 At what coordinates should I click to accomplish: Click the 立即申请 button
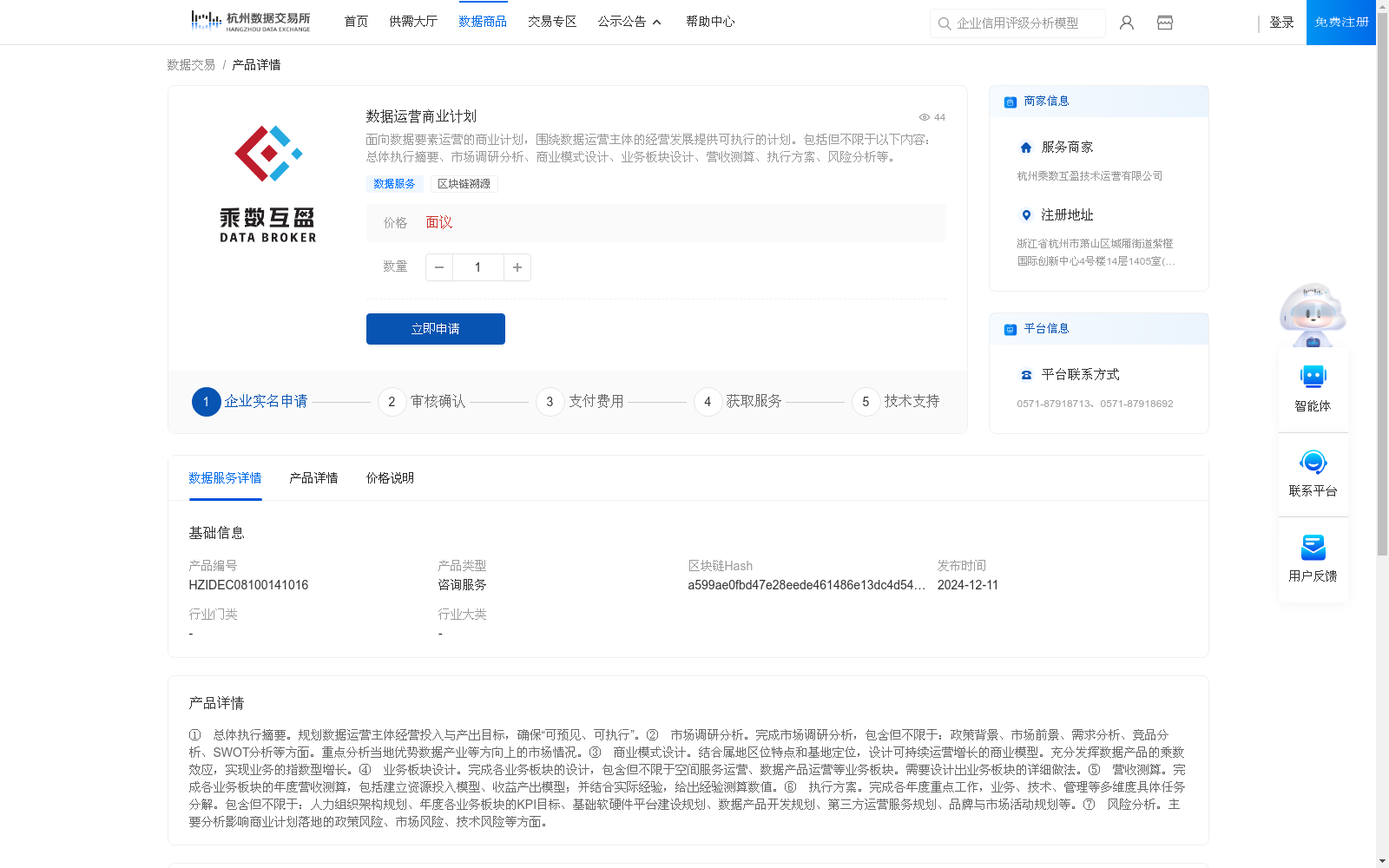coord(436,329)
